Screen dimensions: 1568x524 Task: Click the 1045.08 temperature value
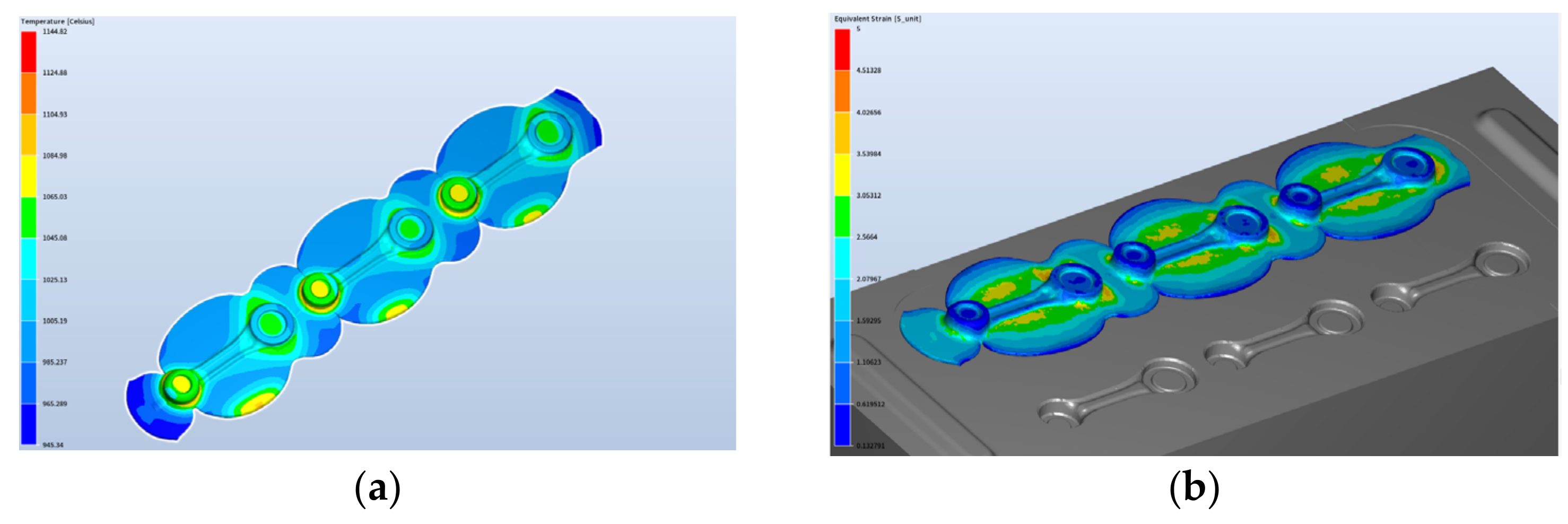tap(55, 238)
